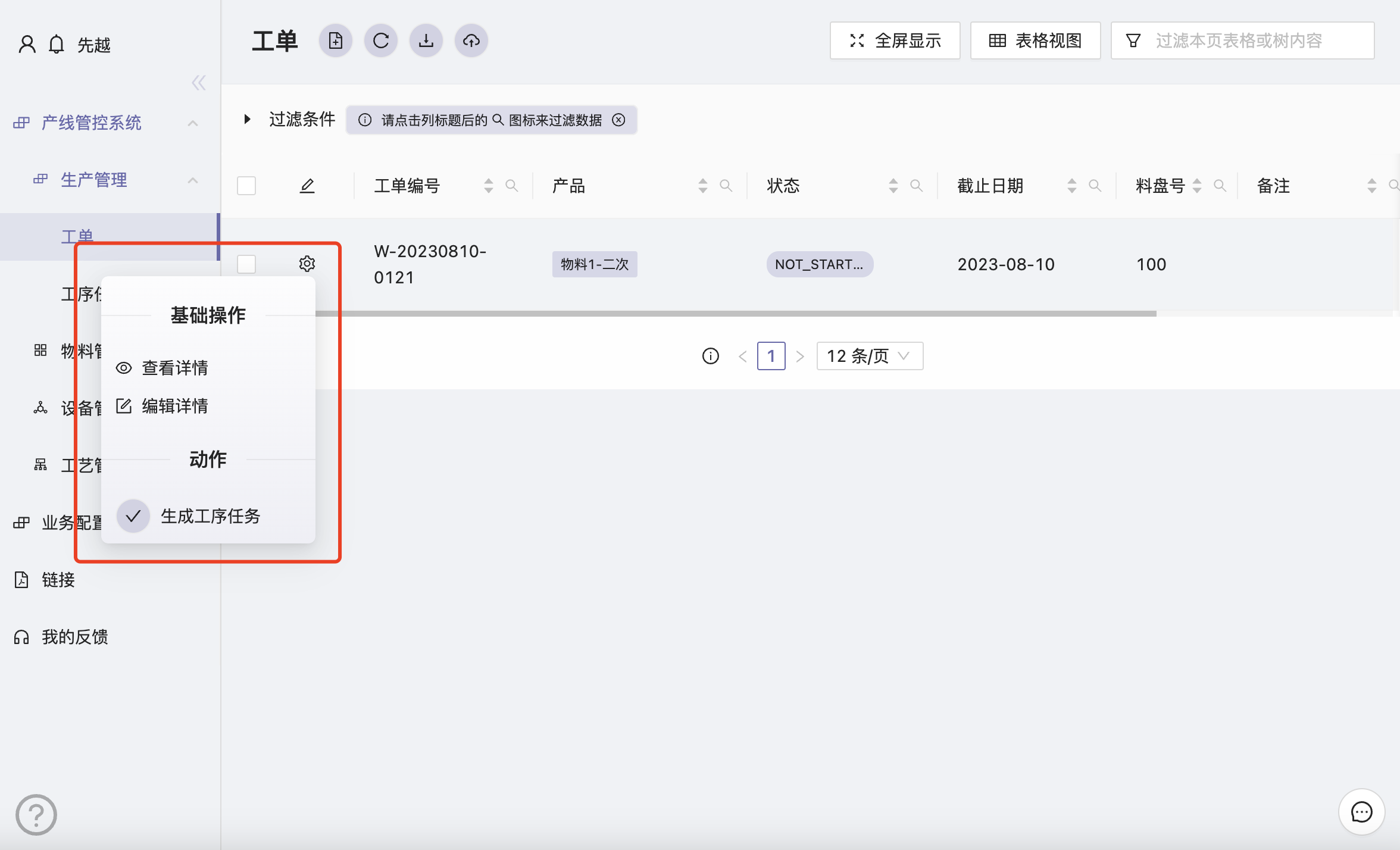Open the 12 条/页 page size dropdown
This screenshot has width=1400, height=850.
click(870, 356)
